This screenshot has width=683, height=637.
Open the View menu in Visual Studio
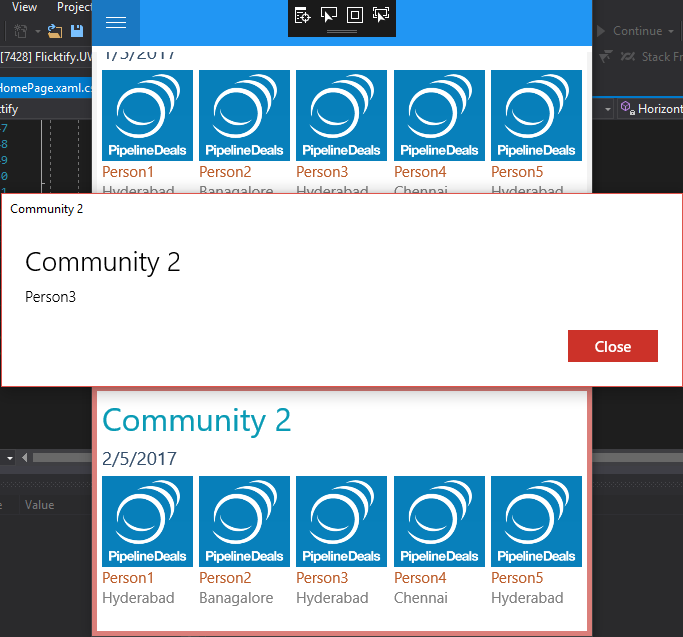click(24, 7)
